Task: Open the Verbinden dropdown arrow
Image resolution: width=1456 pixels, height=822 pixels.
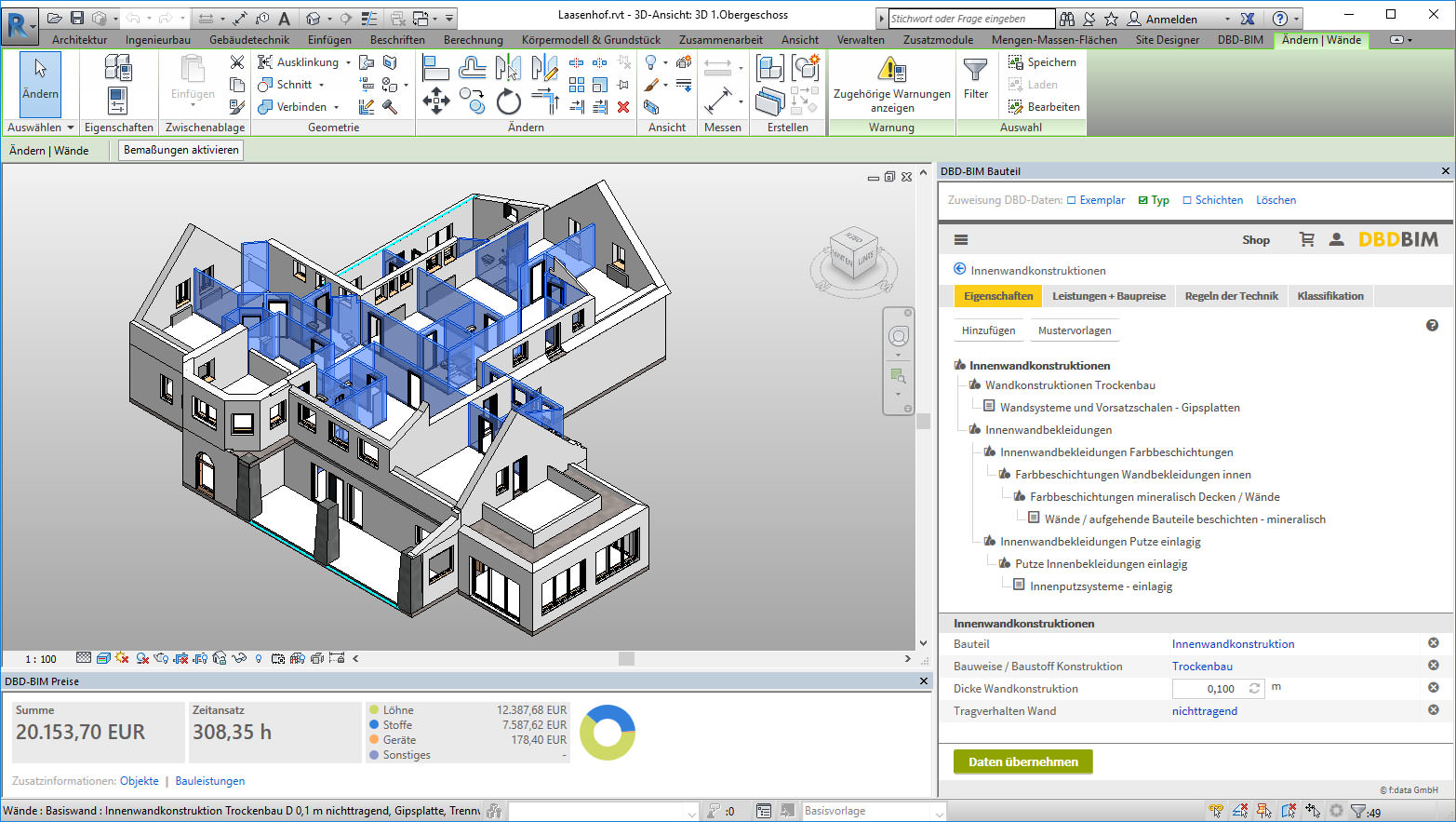Action: (x=336, y=107)
